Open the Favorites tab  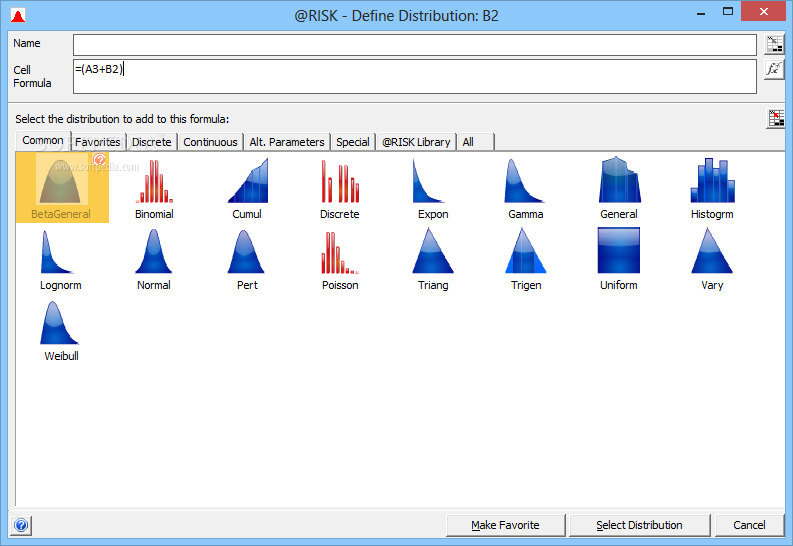tap(98, 142)
